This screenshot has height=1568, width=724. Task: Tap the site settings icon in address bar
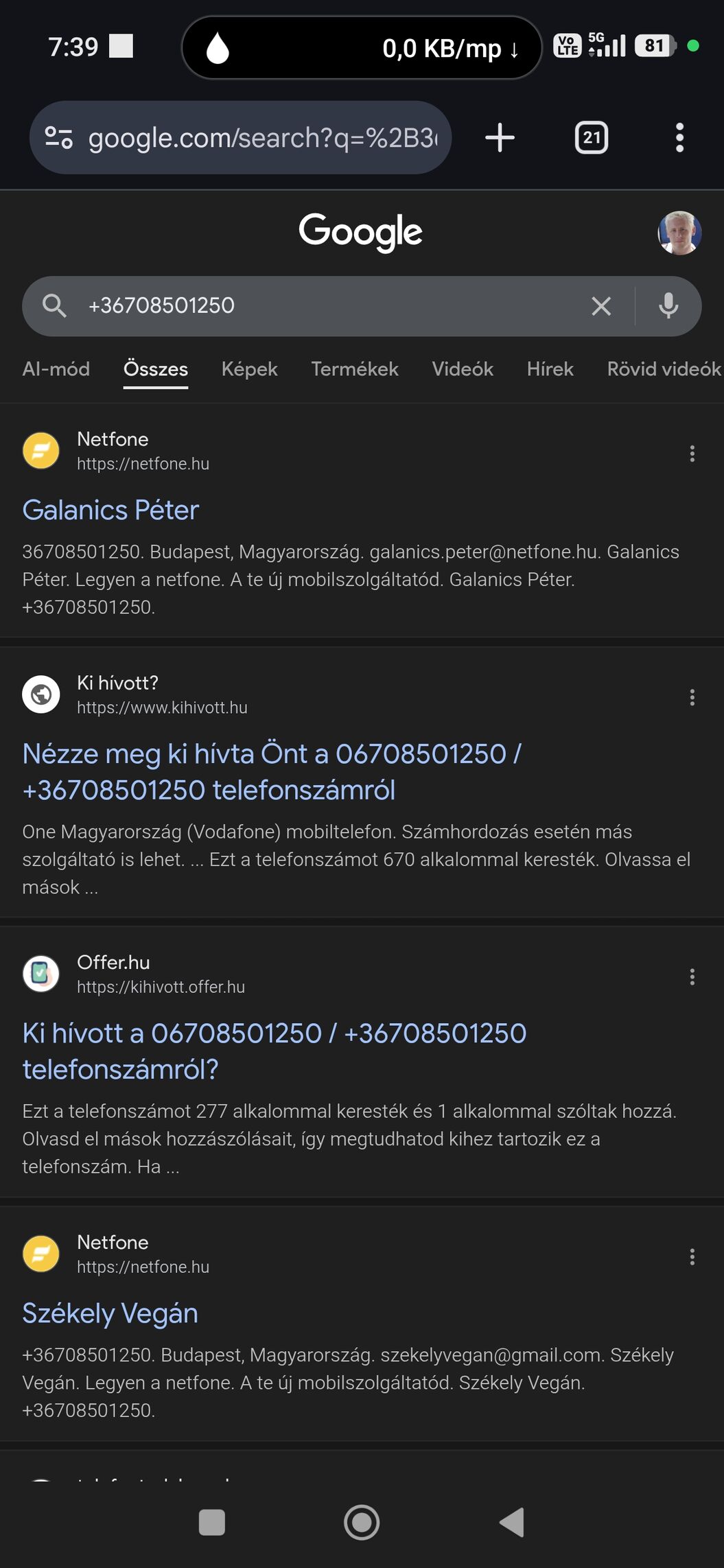59,138
